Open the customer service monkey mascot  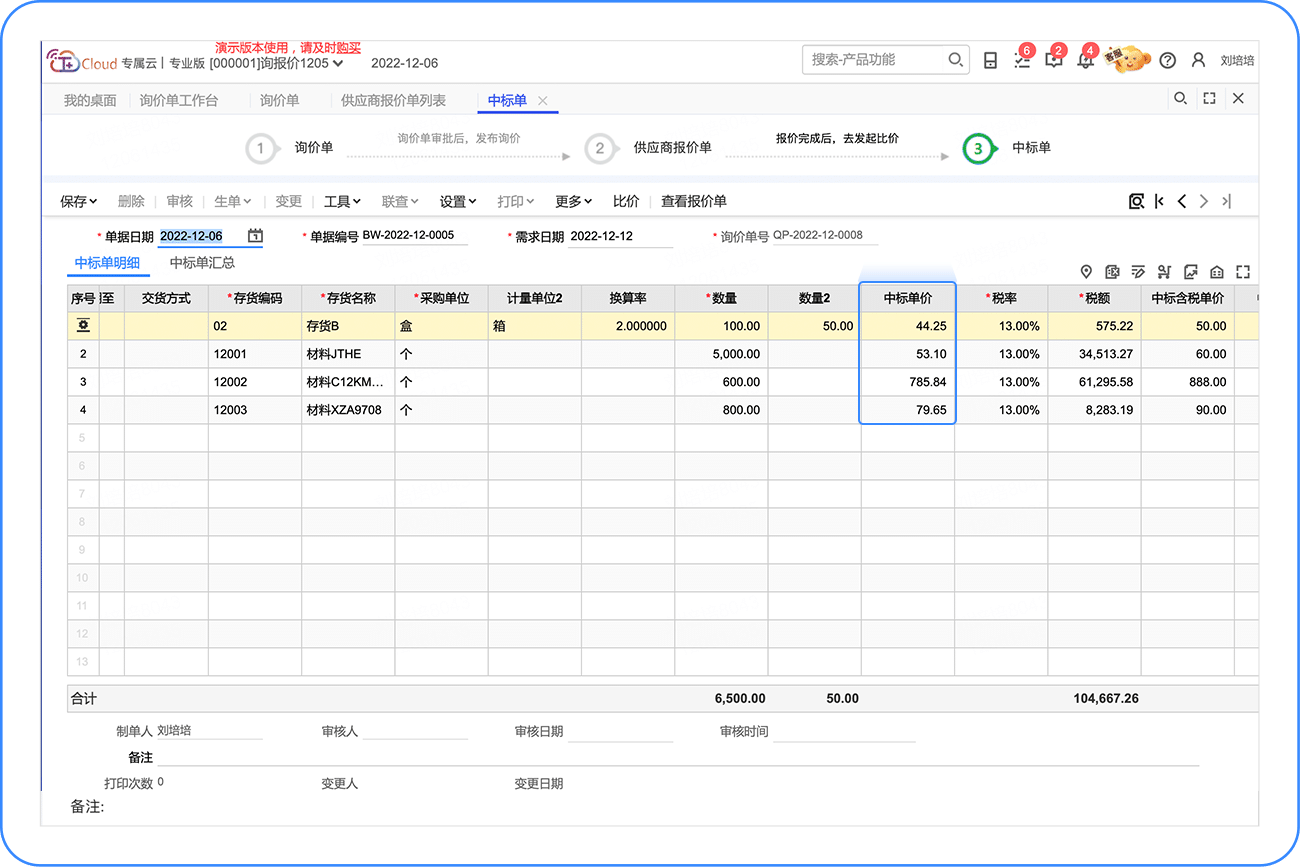[1127, 60]
